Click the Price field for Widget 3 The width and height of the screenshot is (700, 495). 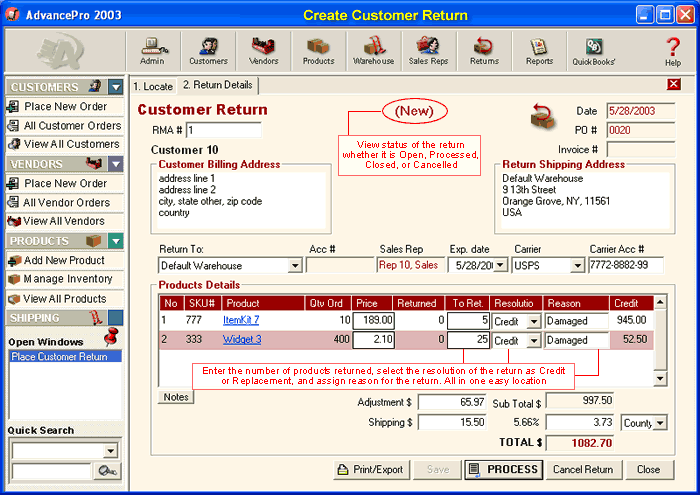374,340
